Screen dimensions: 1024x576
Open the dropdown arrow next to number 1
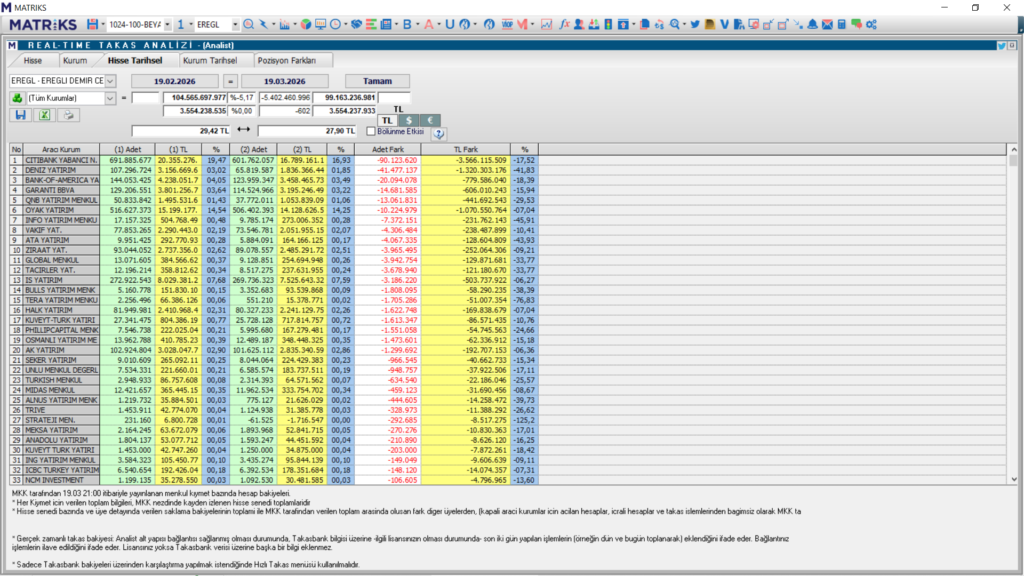[191, 24]
